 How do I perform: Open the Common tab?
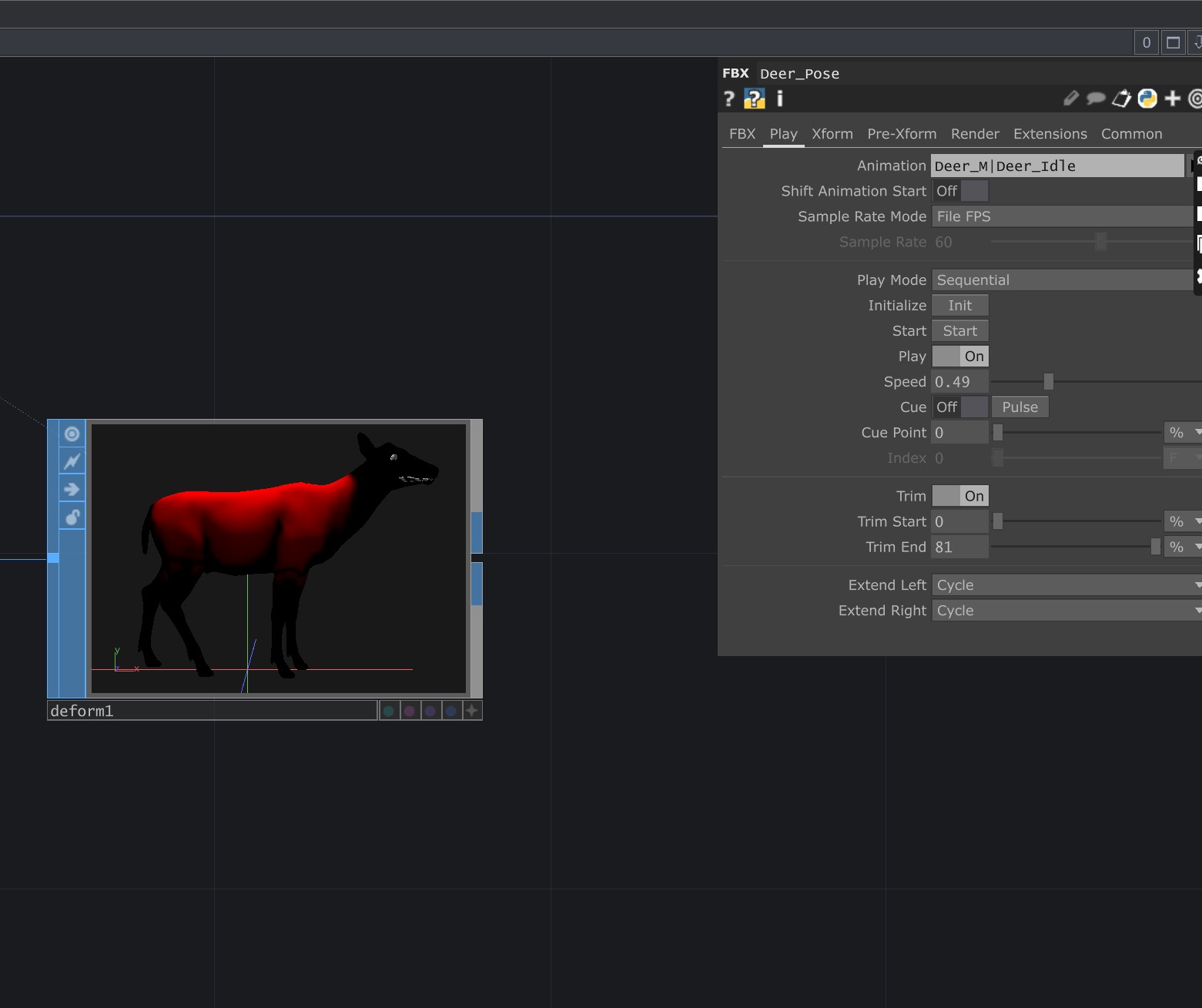(1131, 133)
